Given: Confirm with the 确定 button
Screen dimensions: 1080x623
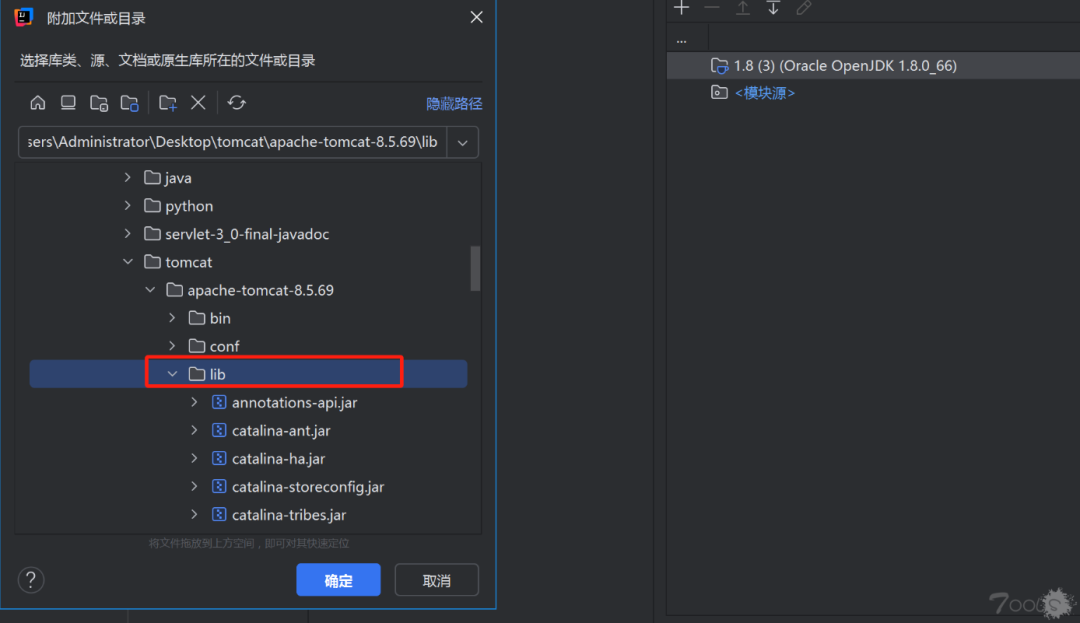Looking at the screenshot, I should coord(338,580).
